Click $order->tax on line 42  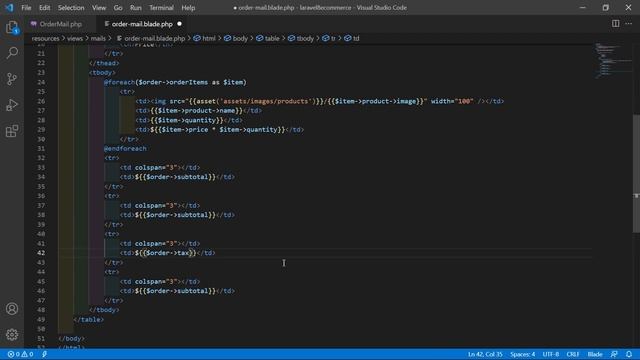tap(167, 253)
